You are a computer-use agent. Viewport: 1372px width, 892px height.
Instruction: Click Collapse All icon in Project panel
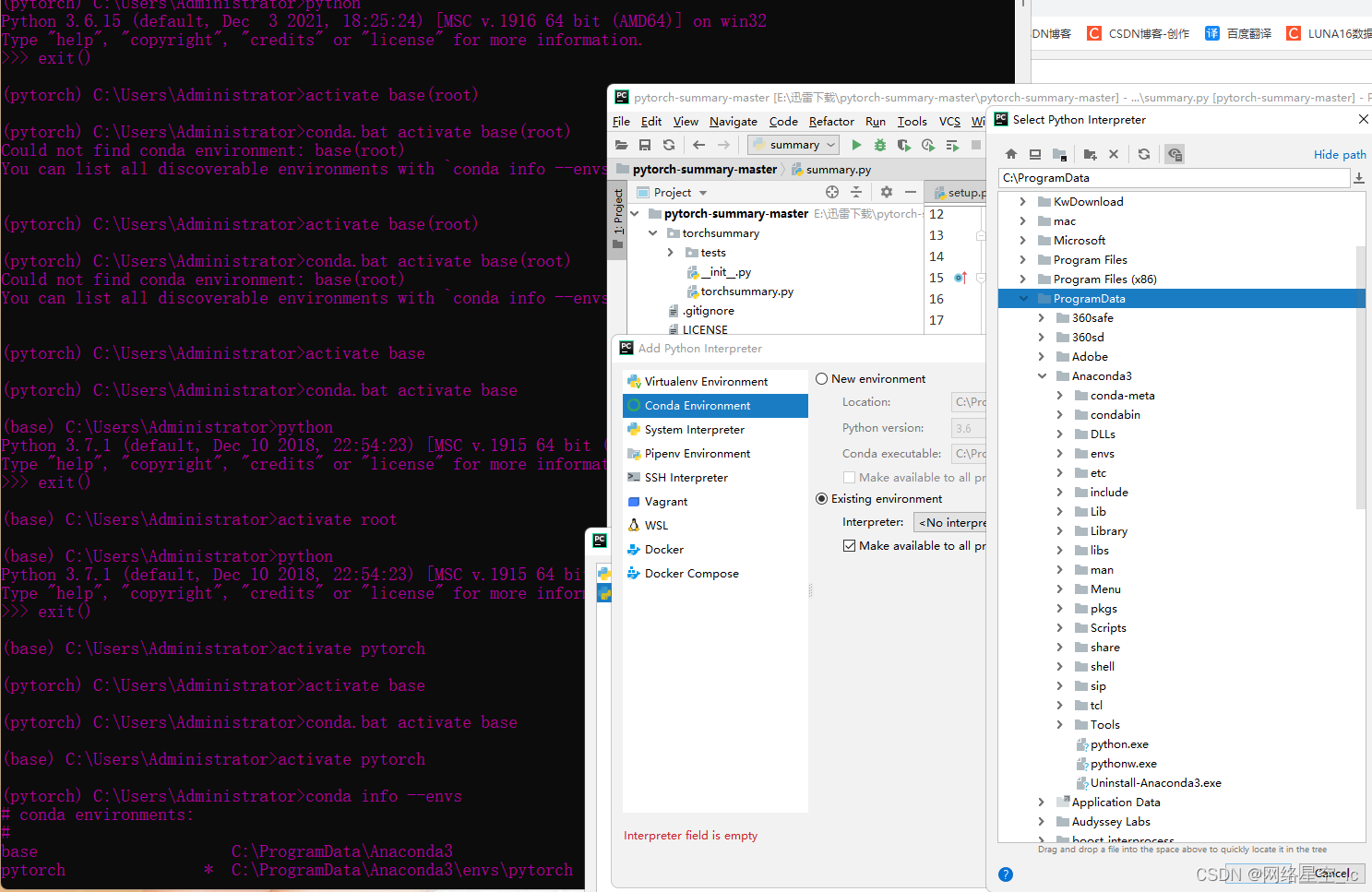click(856, 192)
